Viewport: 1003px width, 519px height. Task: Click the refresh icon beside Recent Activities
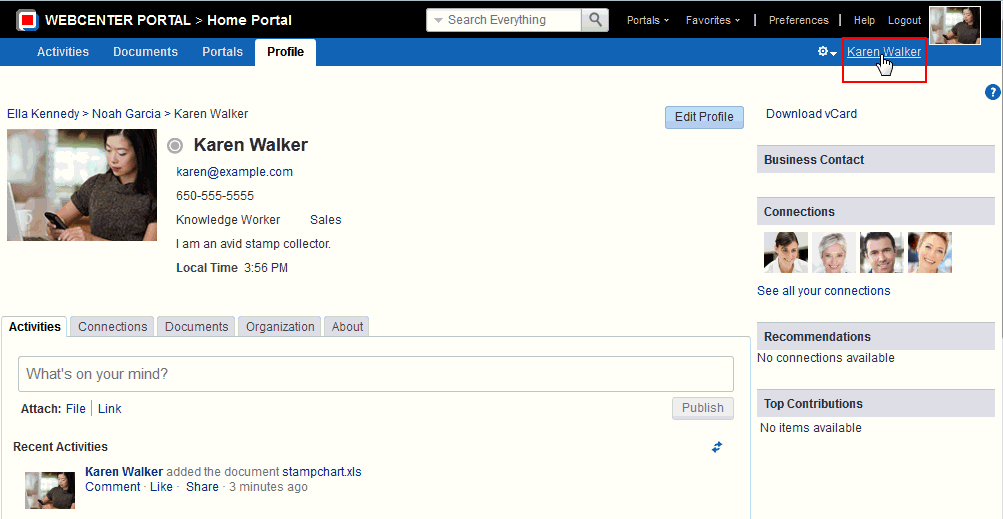[717, 447]
